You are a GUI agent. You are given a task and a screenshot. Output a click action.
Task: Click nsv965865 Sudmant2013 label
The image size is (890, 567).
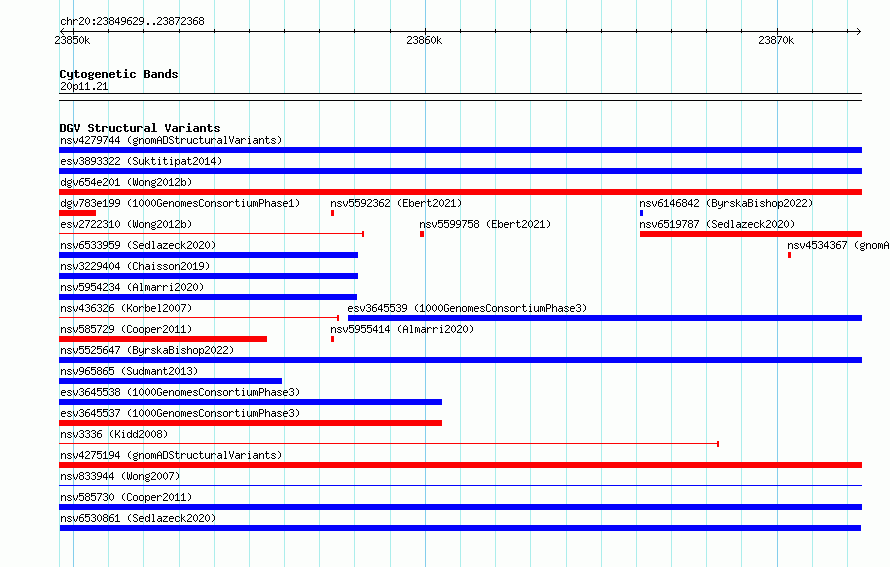129,371
